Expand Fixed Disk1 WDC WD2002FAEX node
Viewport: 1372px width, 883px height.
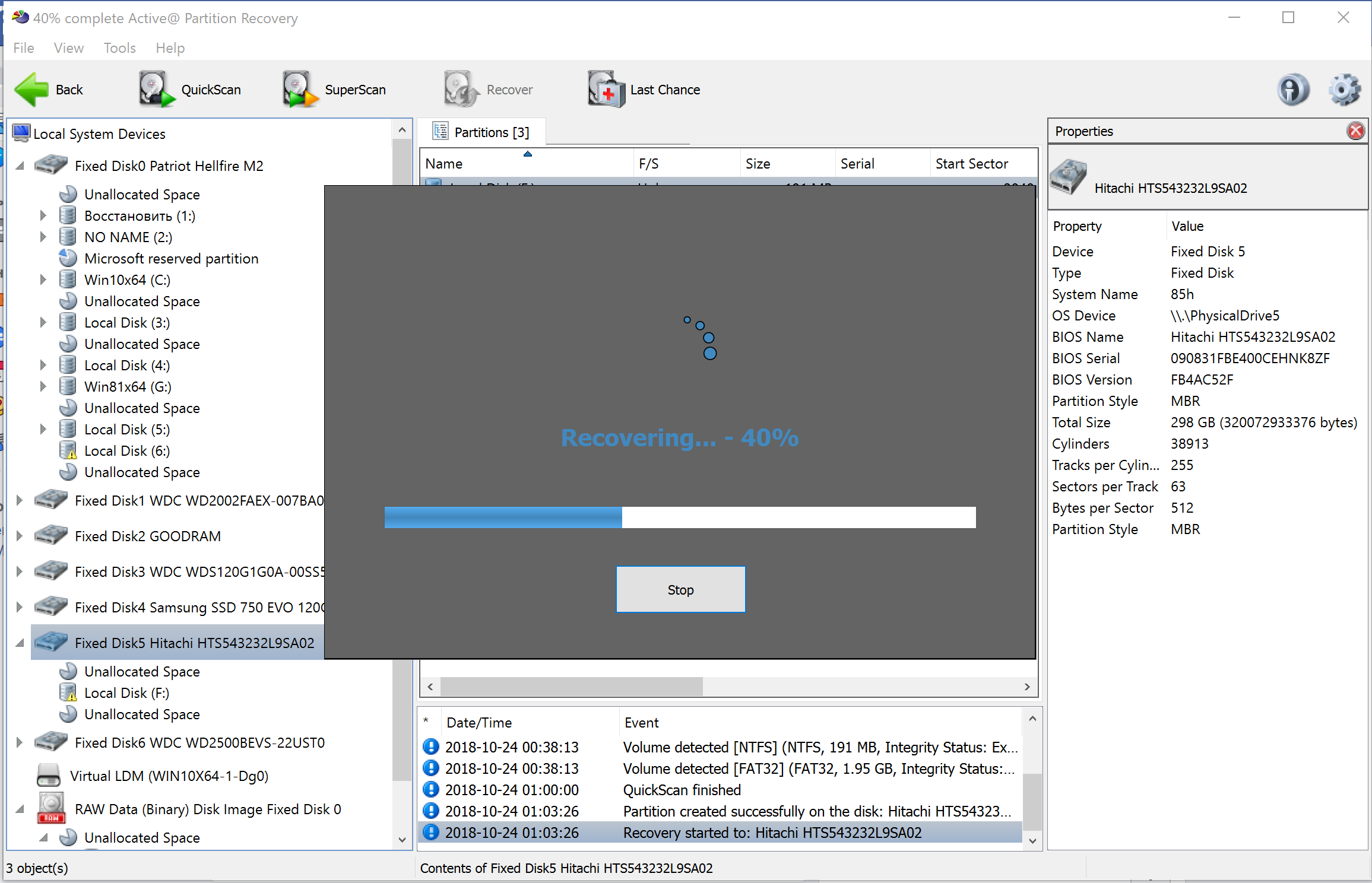(x=19, y=501)
